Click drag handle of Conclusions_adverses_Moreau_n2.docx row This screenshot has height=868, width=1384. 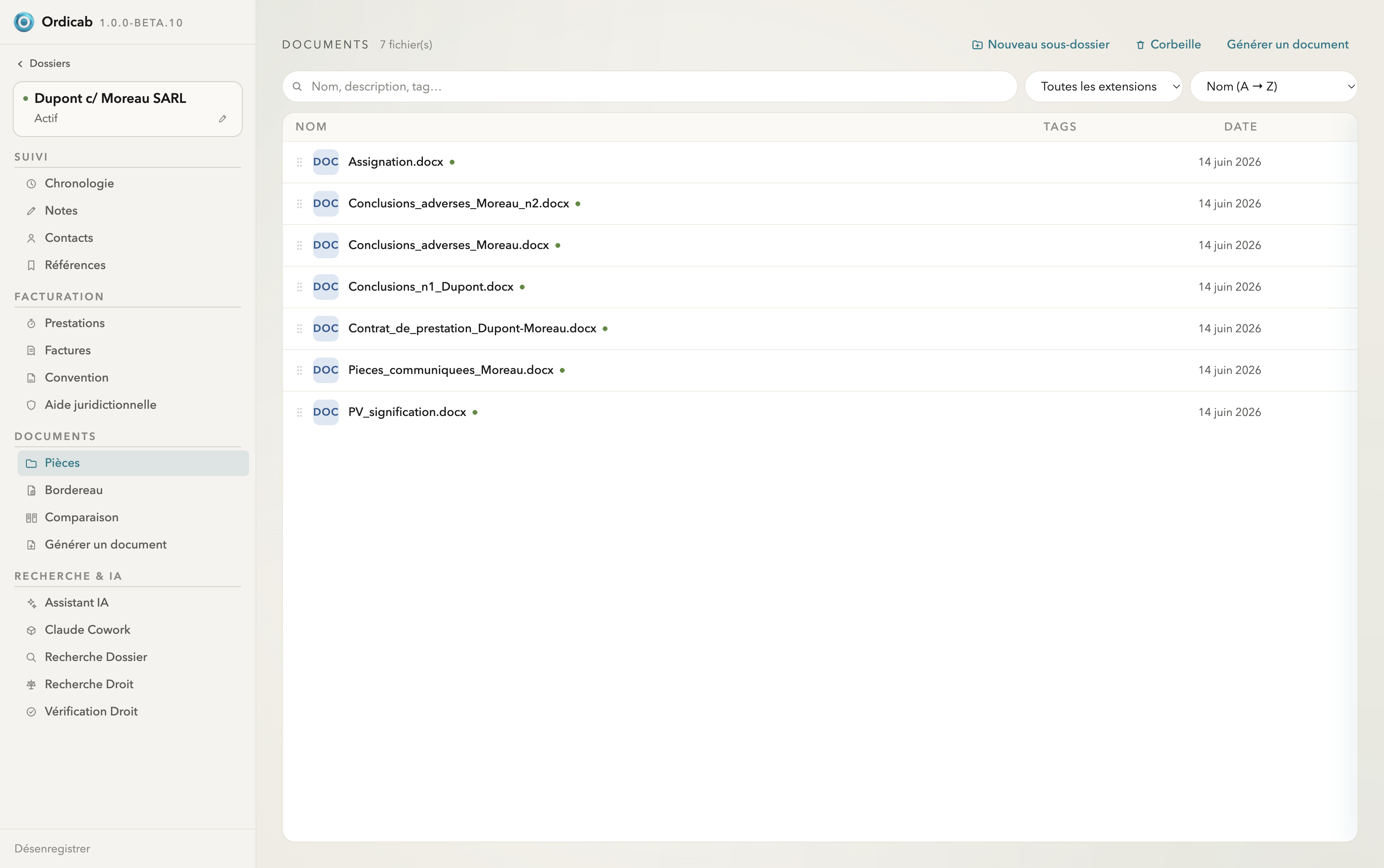coord(299,204)
